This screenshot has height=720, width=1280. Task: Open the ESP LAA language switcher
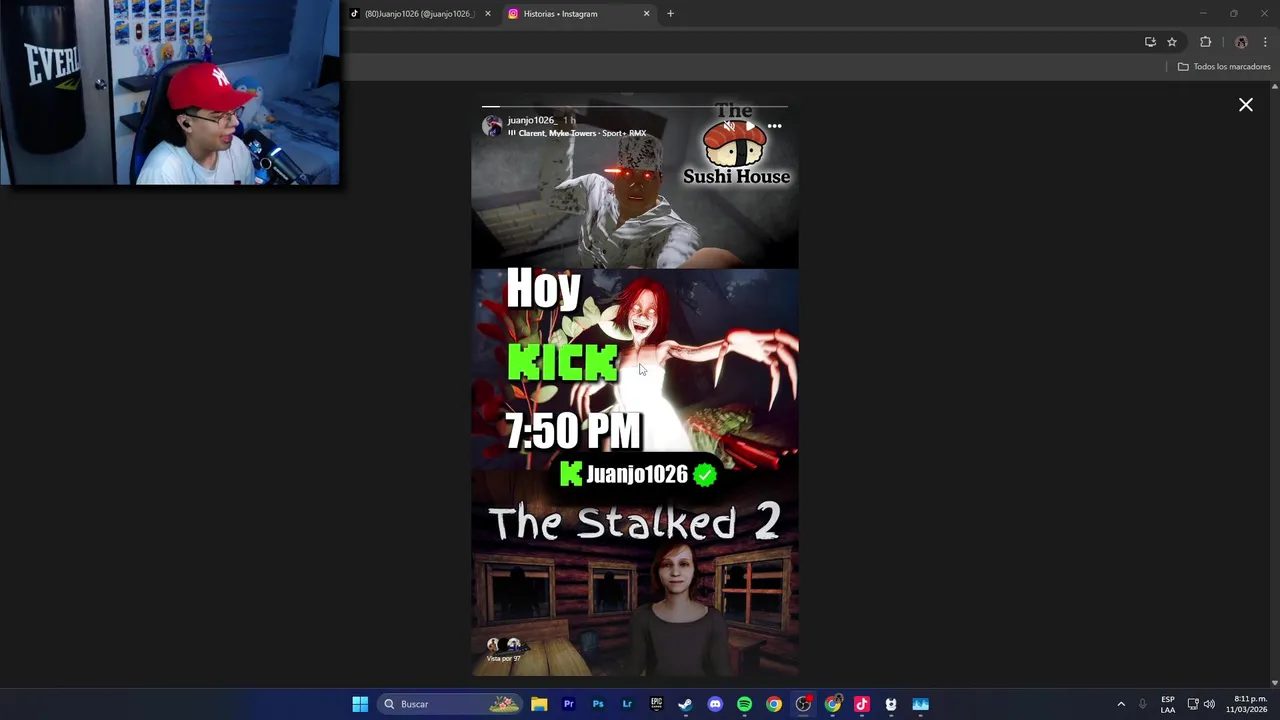click(x=1168, y=704)
